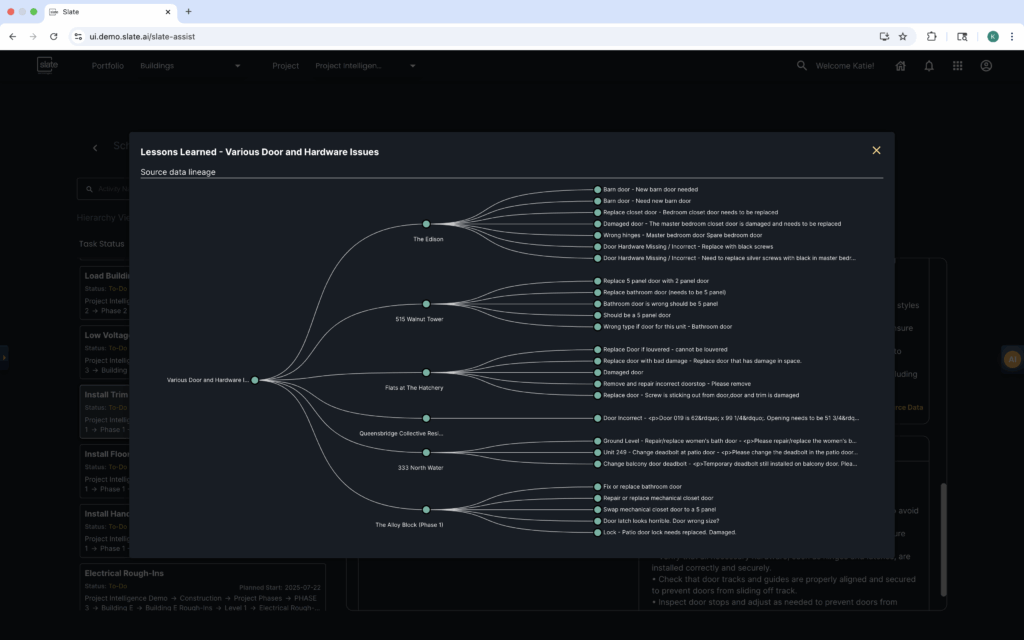Open the user profile icon
1024x640 pixels.
986,66
